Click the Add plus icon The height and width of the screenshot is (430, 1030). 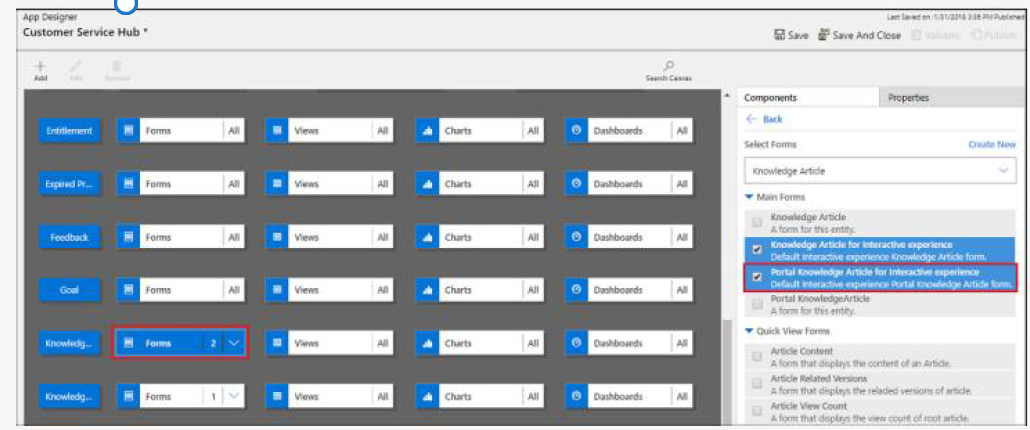[40, 66]
